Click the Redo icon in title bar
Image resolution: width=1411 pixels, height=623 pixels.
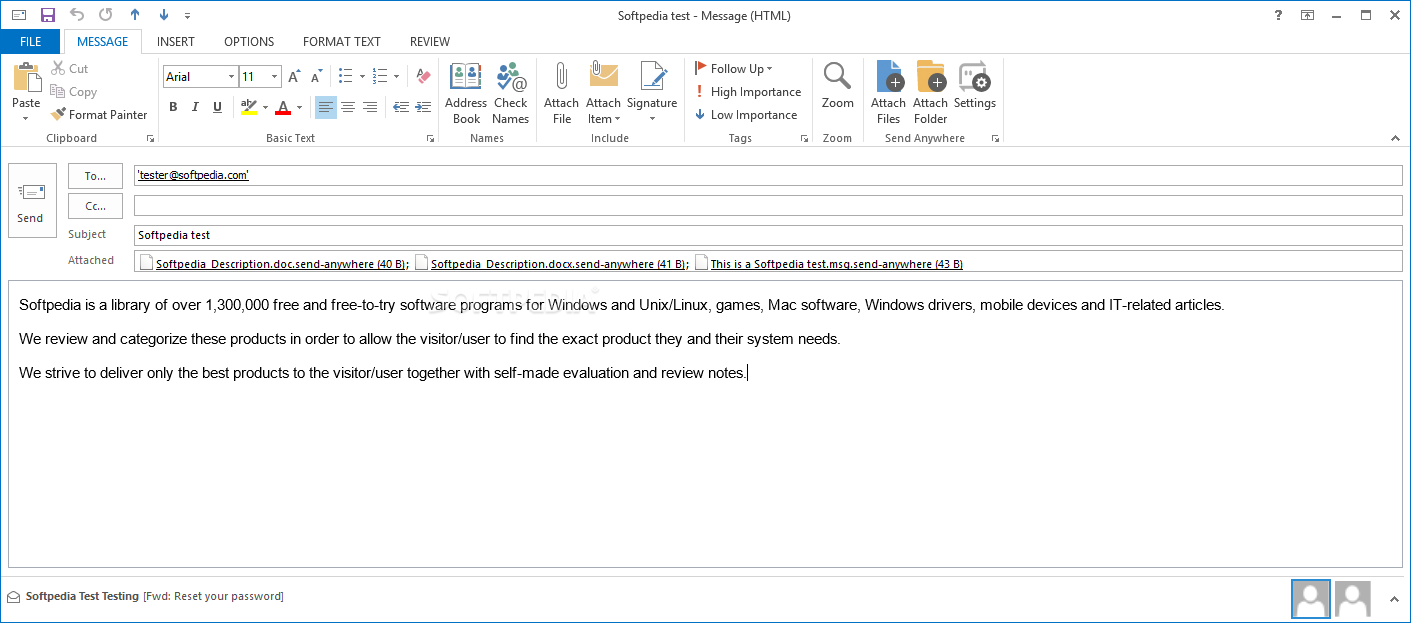105,15
